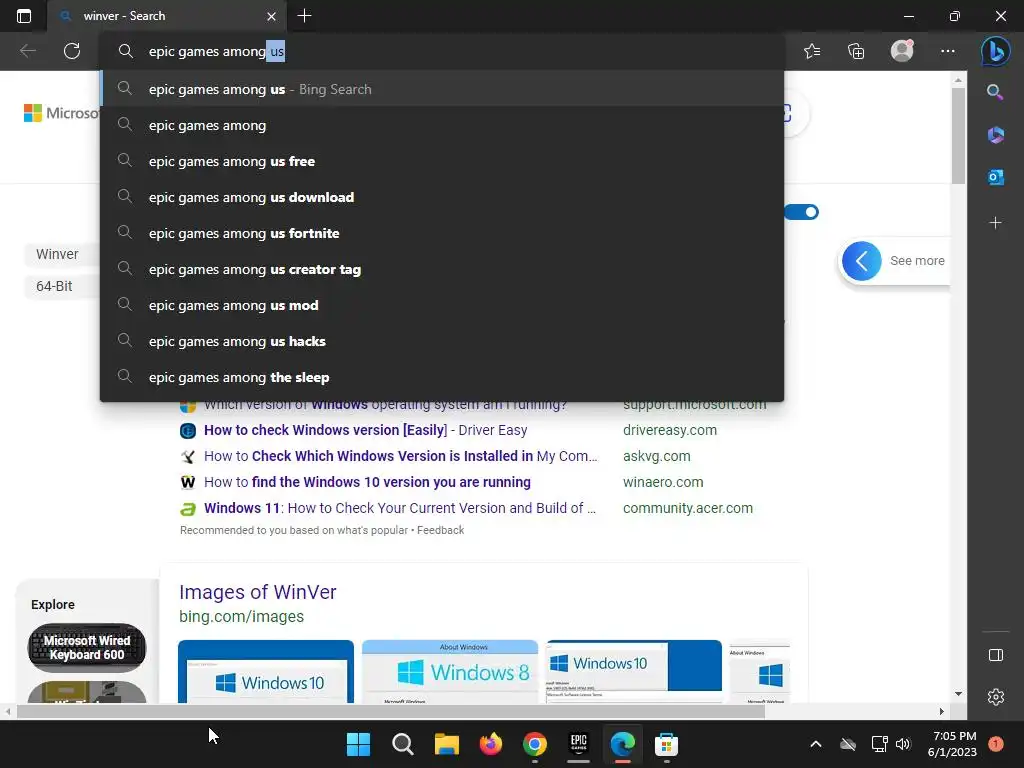Click the Microsoft logo on the Bing page
The image size is (1024, 768).
tap(61, 113)
